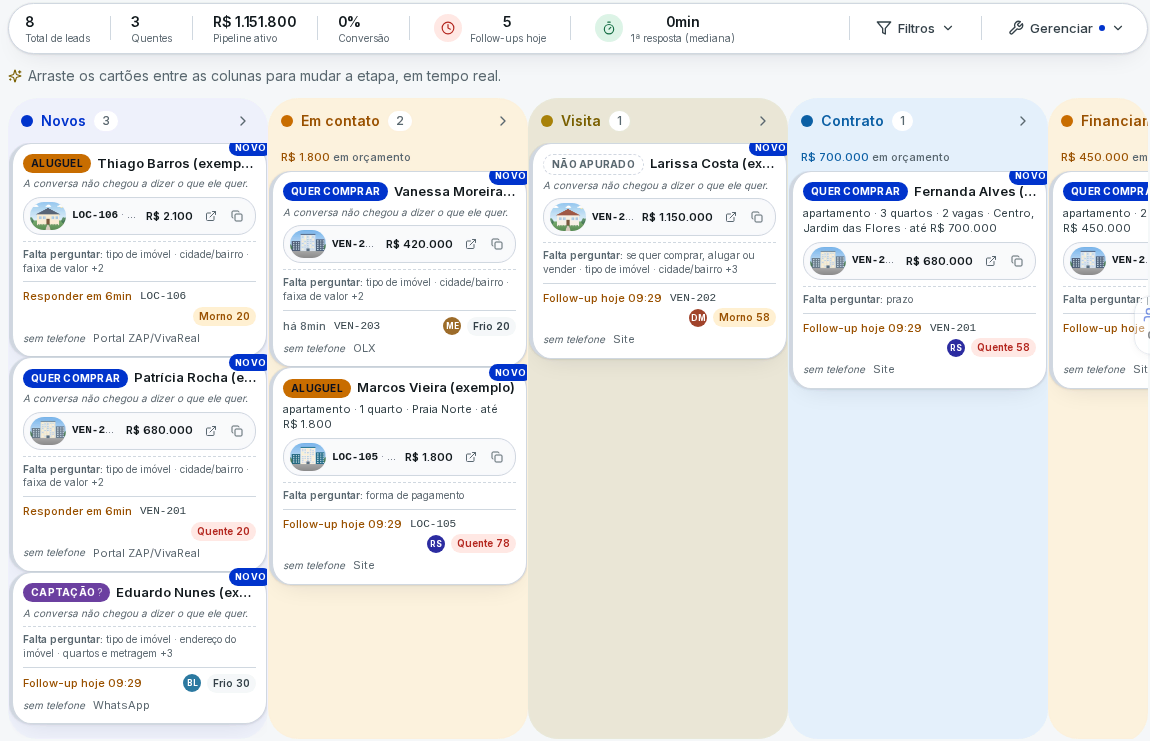The image size is (1150, 741).
Task: Click Frio 20 badge on Vanessa card
Action: pos(491,326)
